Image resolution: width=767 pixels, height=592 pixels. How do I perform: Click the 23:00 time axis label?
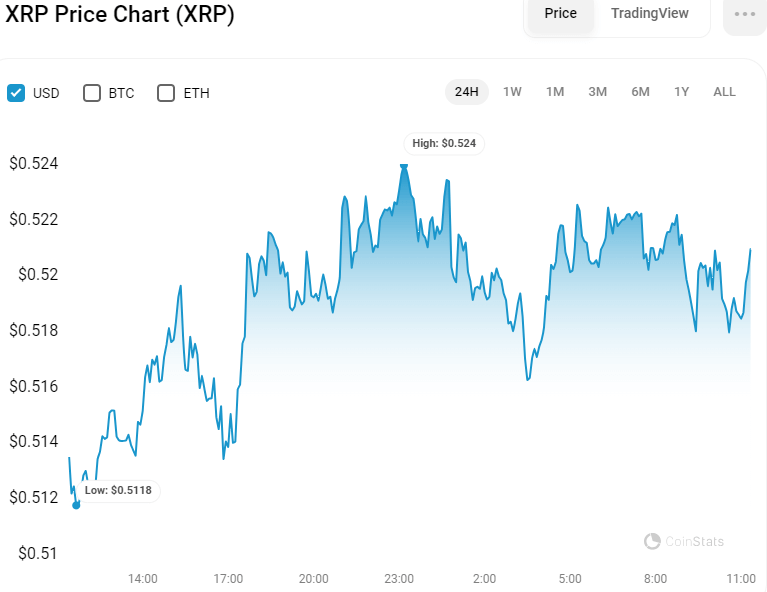pyautogui.click(x=399, y=578)
